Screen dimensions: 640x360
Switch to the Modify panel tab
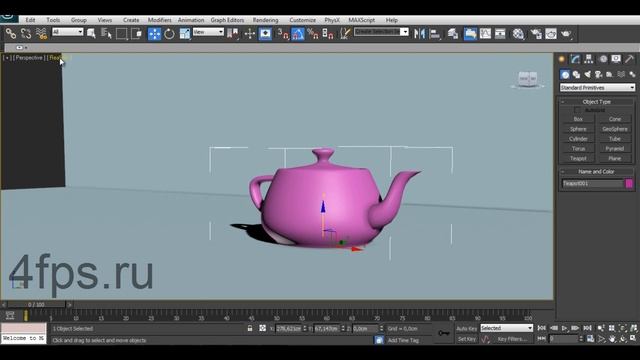(575, 59)
